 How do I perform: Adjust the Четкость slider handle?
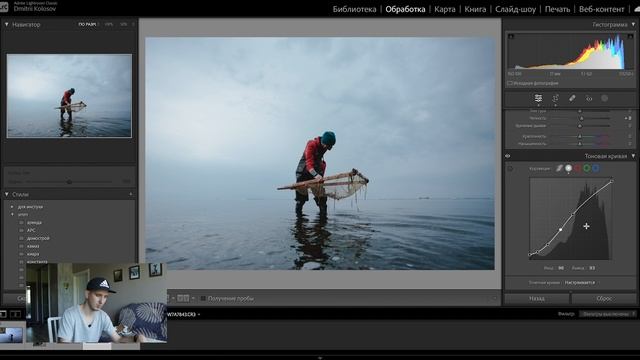click(x=581, y=118)
